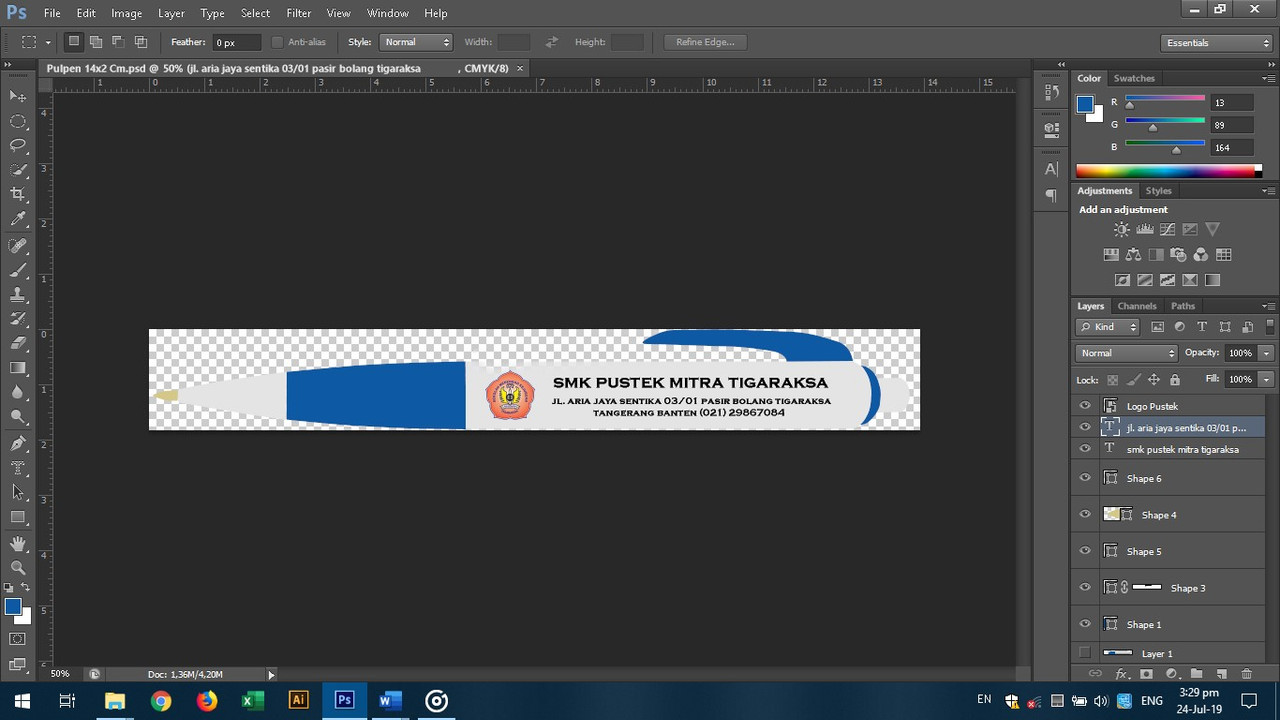Select the Gradient tool

tap(18, 368)
